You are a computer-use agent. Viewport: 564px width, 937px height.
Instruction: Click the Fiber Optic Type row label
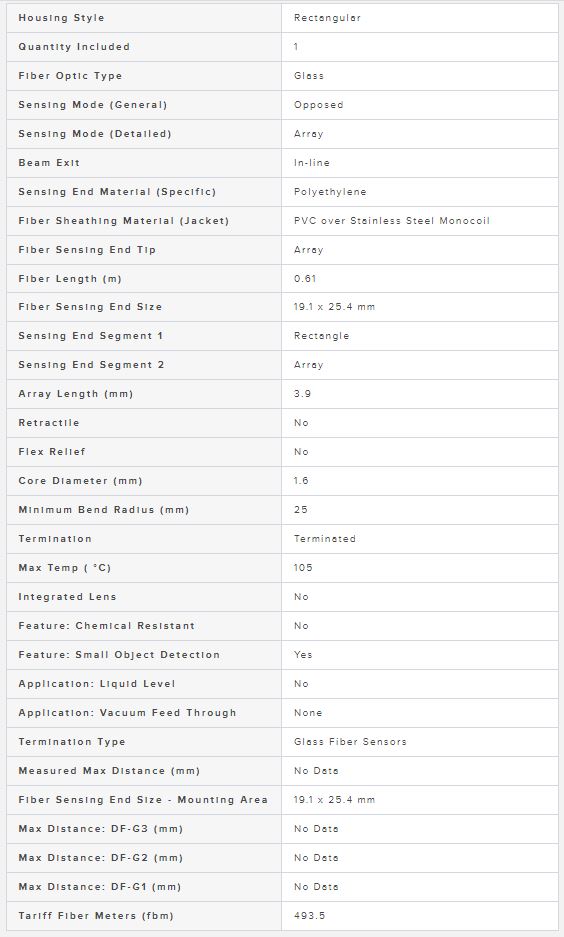pyautogui.click(x=70, y=76)
